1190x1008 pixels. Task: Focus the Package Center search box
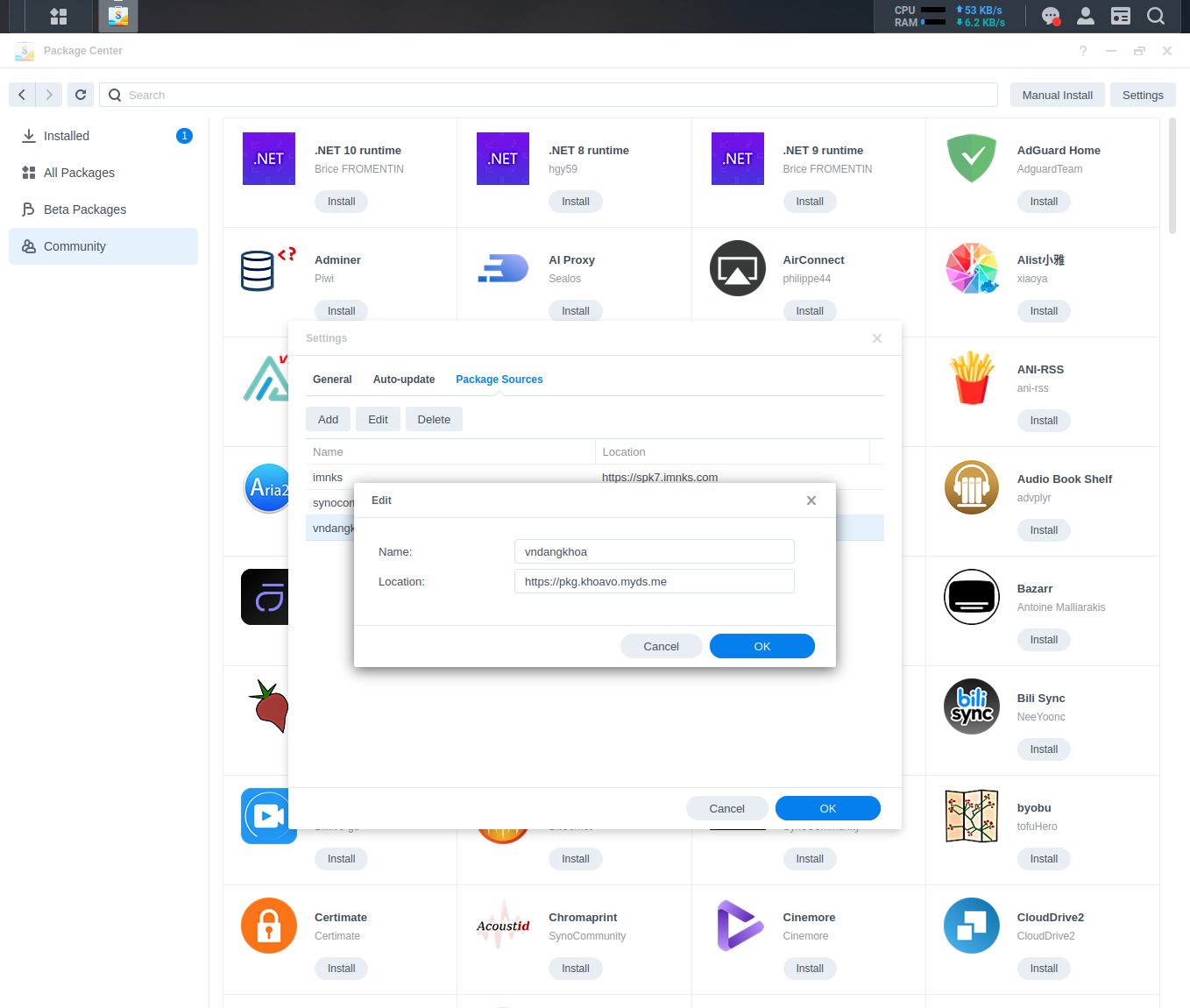[549, 95]
